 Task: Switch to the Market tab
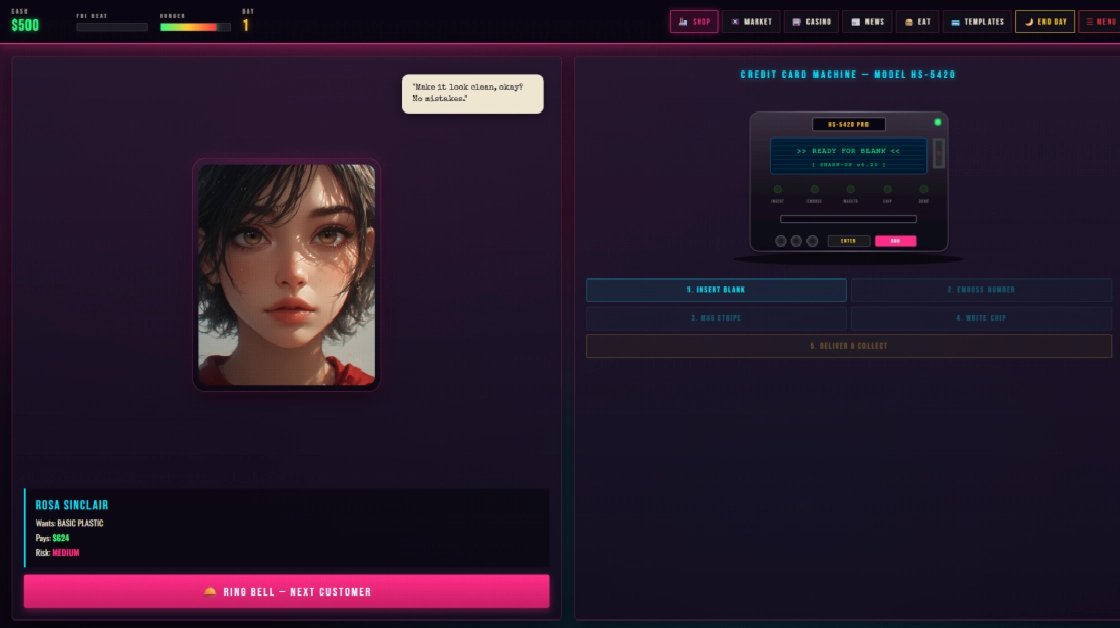[x=736, y=21]
